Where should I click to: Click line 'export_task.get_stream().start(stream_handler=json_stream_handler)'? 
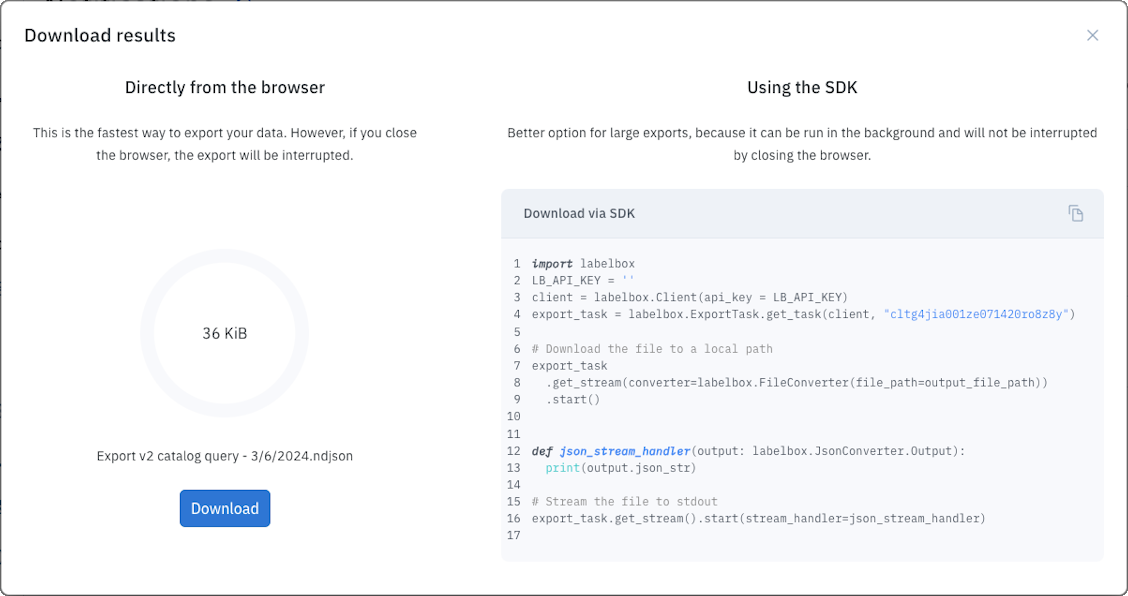(x=758, y=518)
